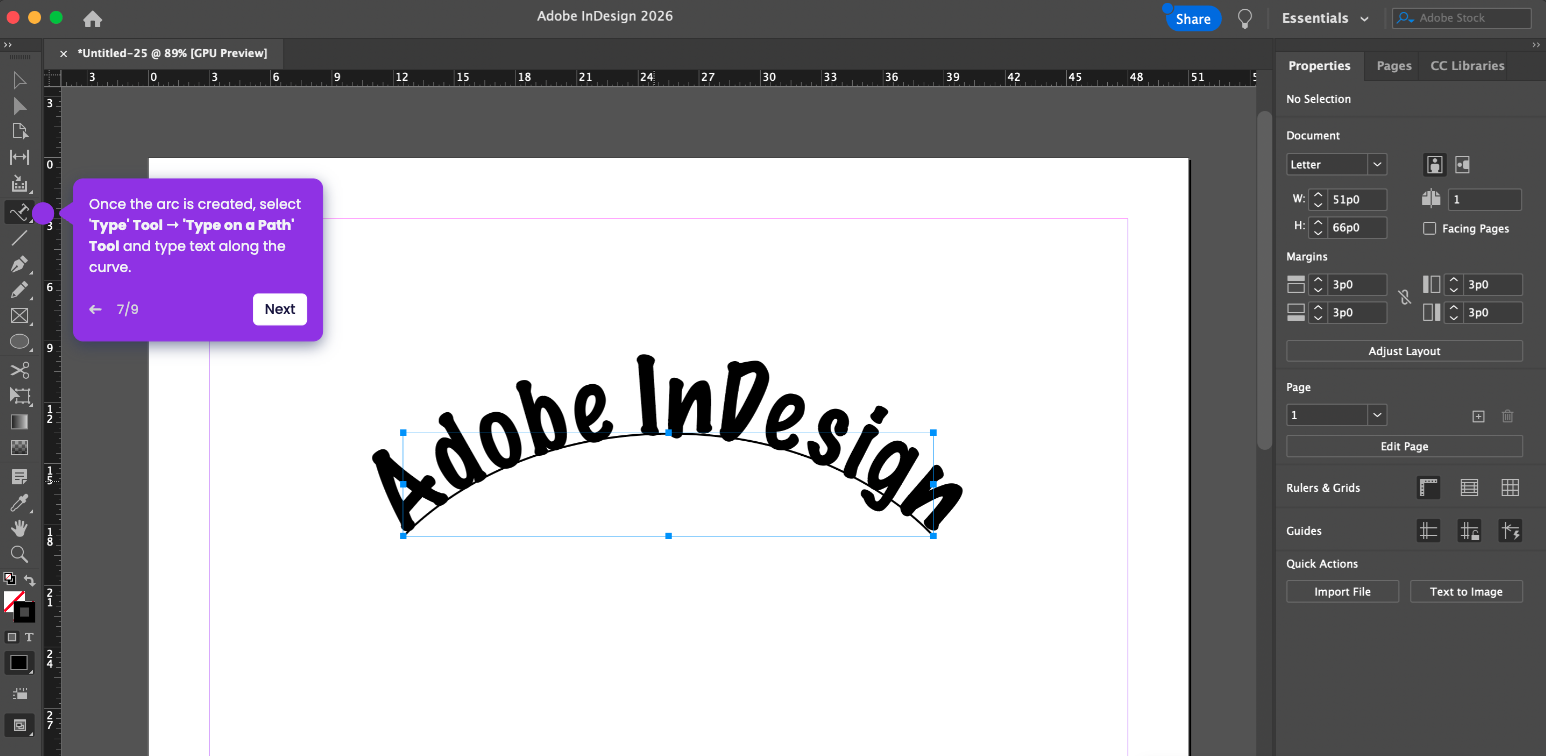Select the Selection tool arrow
1546x756 pixels.
19,80
